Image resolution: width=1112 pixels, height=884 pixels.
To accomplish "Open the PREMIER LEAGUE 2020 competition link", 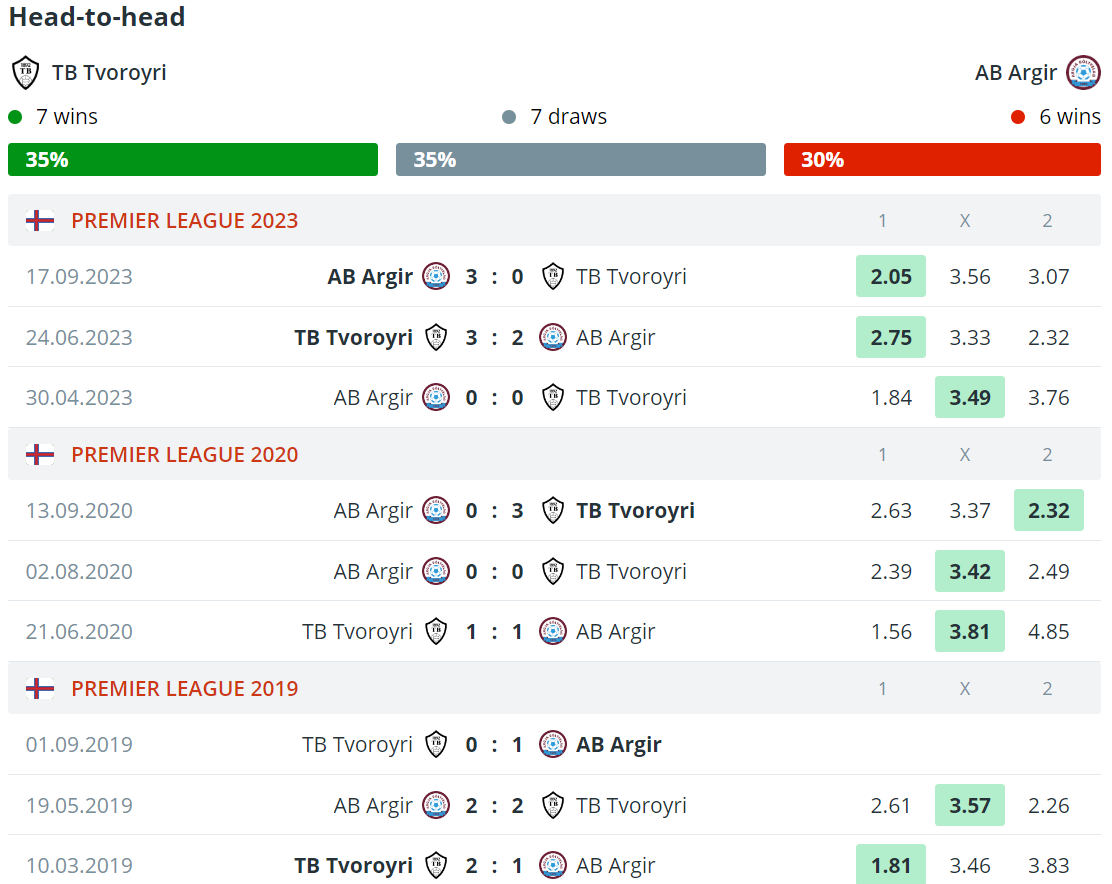I will pos(185,455).
